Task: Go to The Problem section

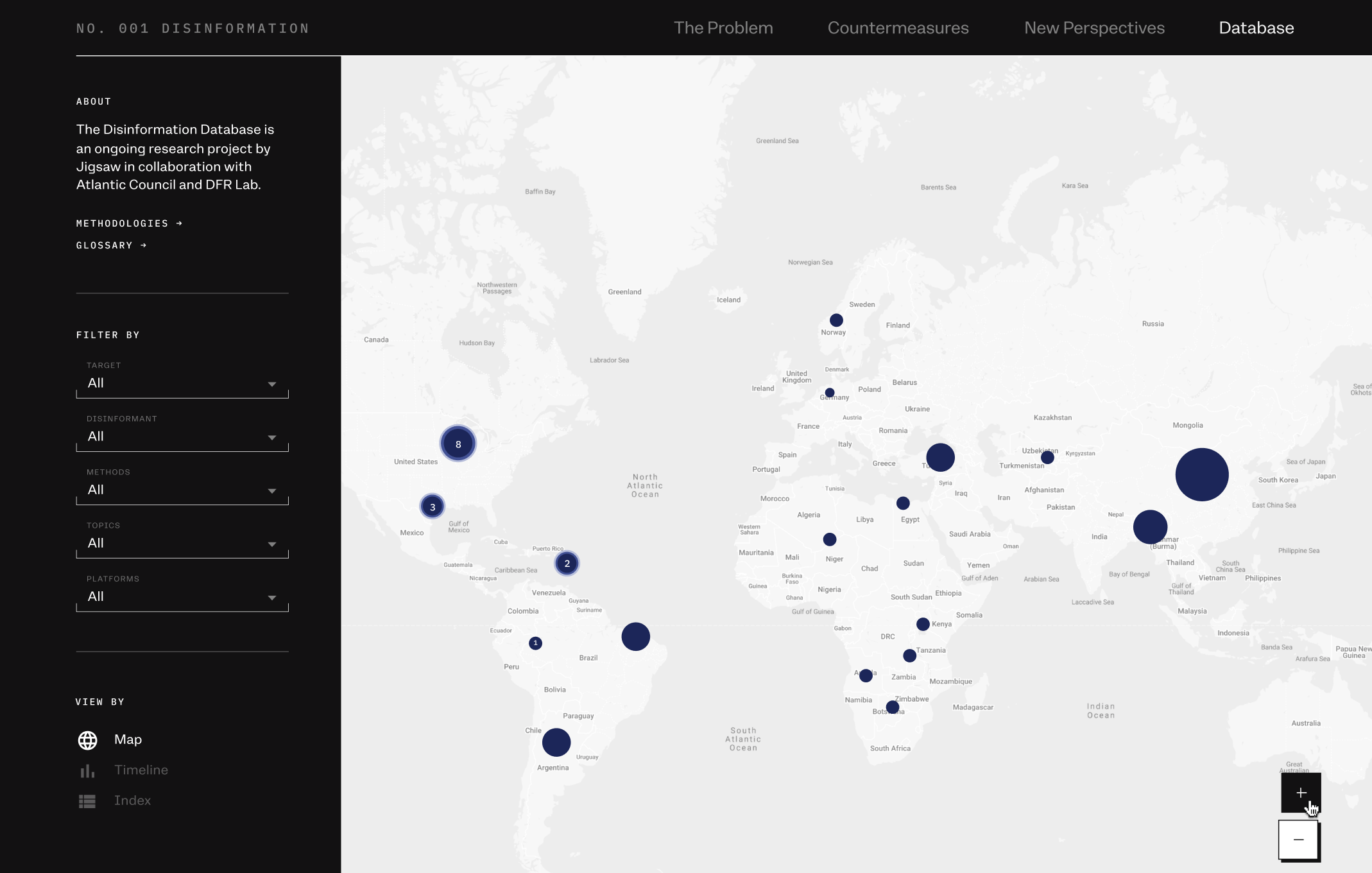Action: pyautogui.click(x=723, y=28)
